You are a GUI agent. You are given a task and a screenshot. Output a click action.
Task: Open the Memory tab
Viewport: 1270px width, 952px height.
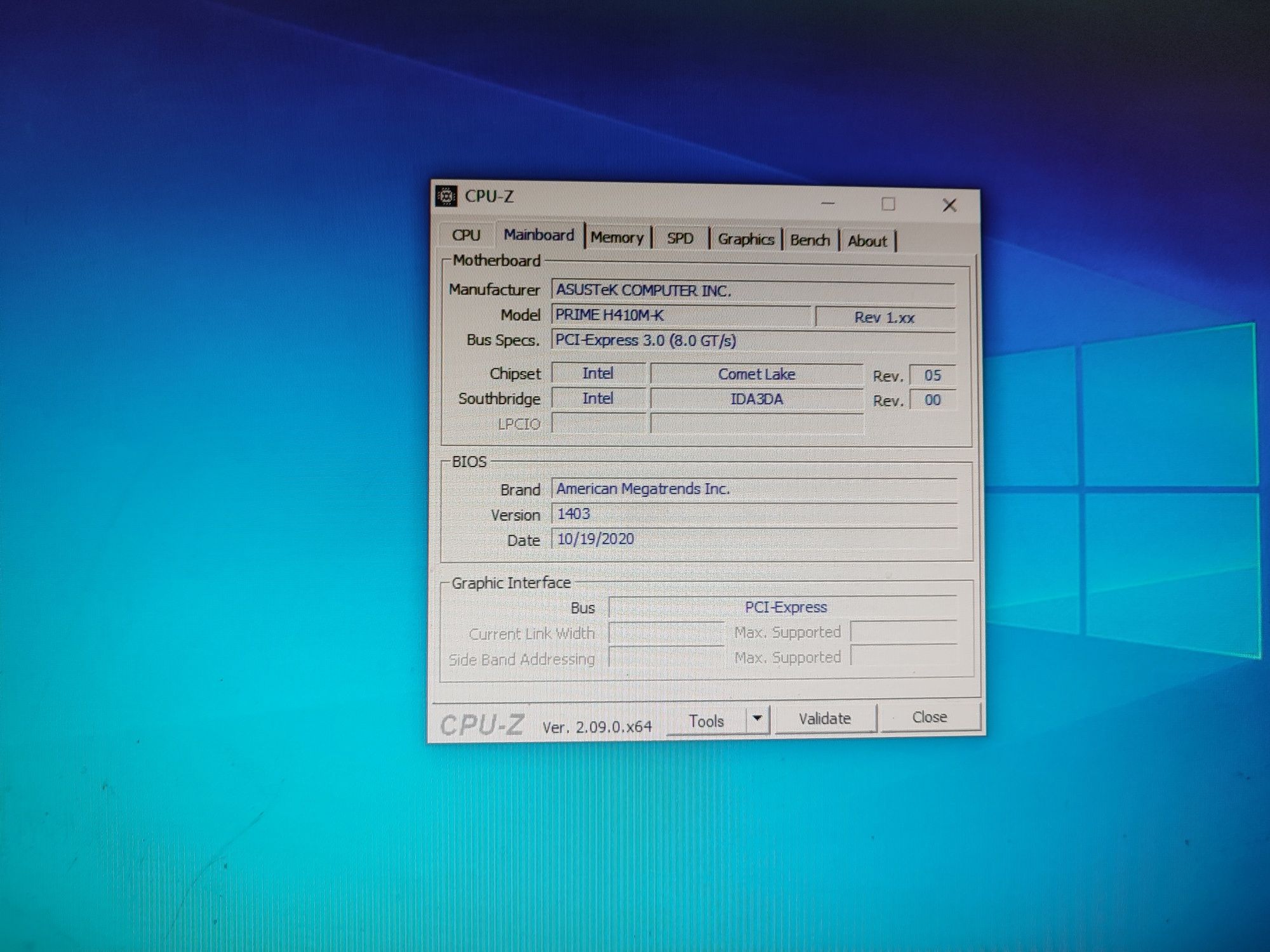617,237
